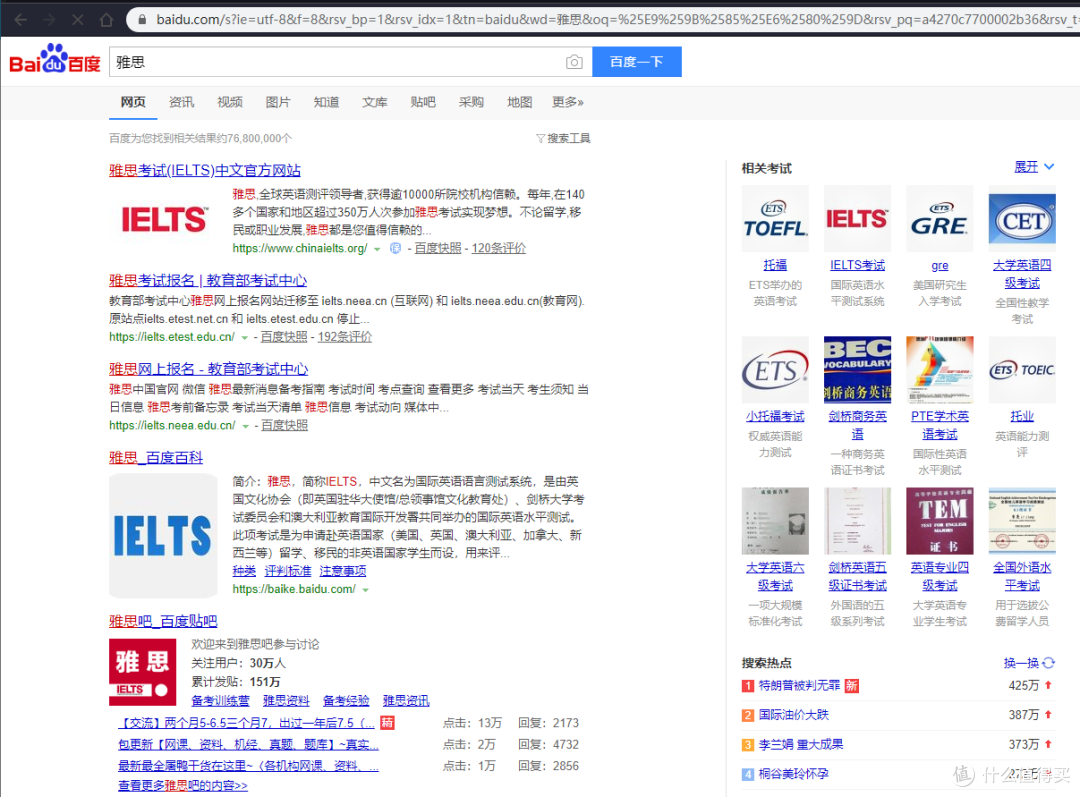Open 包更新【网课、资料、机经 tieba post
The width and height of the screenshot is (1080, 797).
248,745
